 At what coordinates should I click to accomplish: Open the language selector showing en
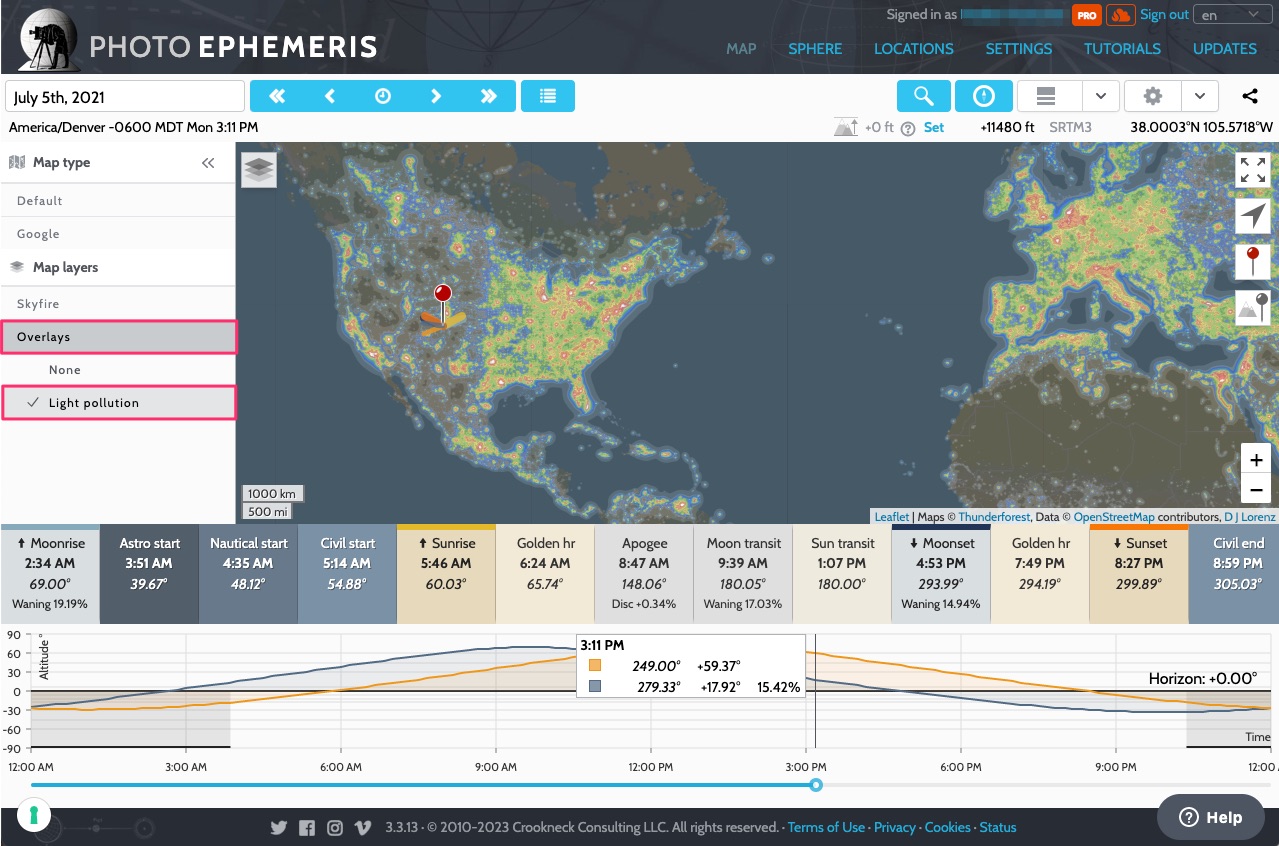[x=1232, y=14]
